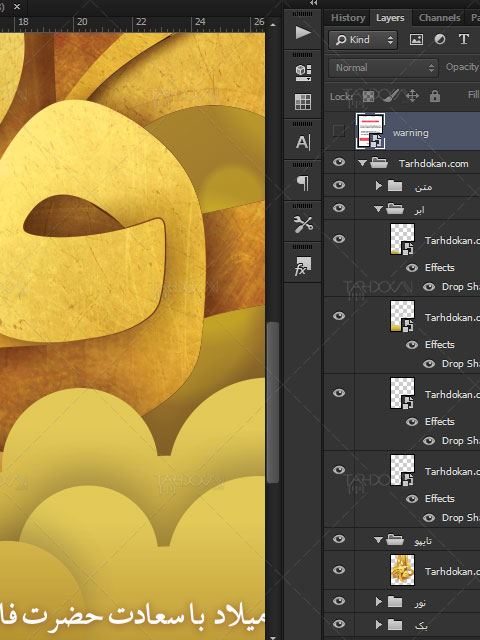Lock image pixels brush icon
Viewport: 480px width, 640px height.
390,96
